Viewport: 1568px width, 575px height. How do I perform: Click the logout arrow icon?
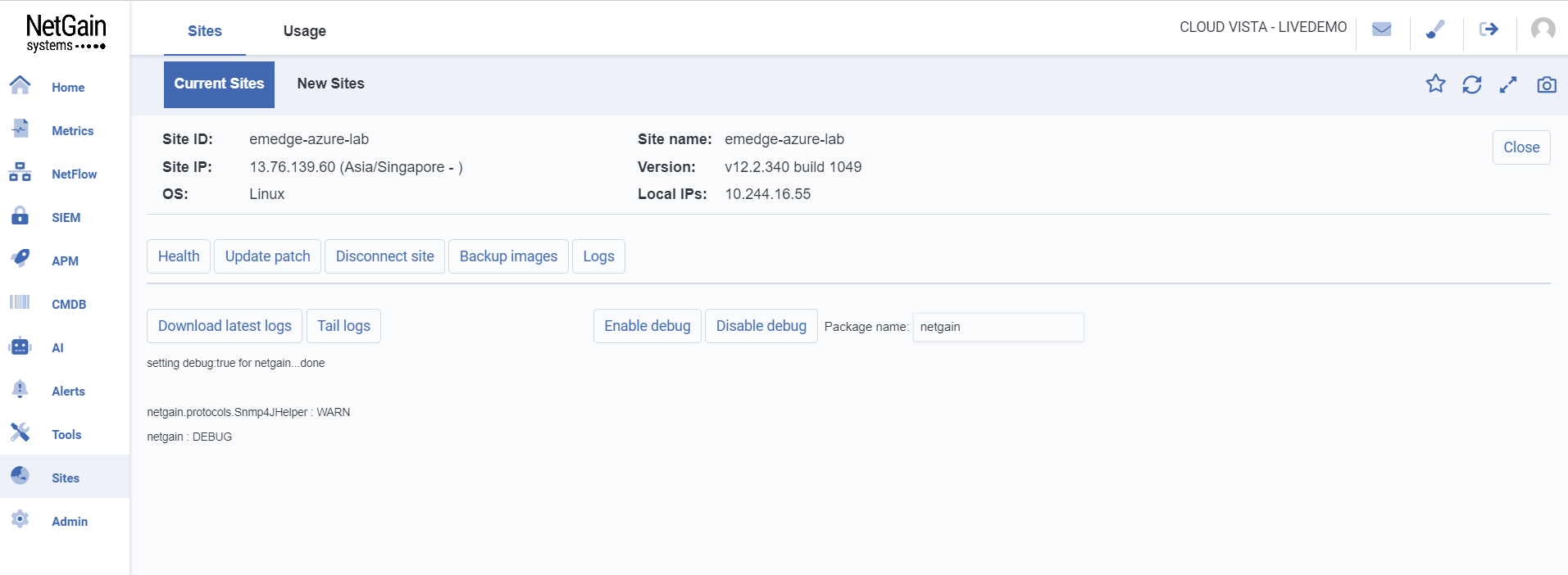pos(1488,29)
